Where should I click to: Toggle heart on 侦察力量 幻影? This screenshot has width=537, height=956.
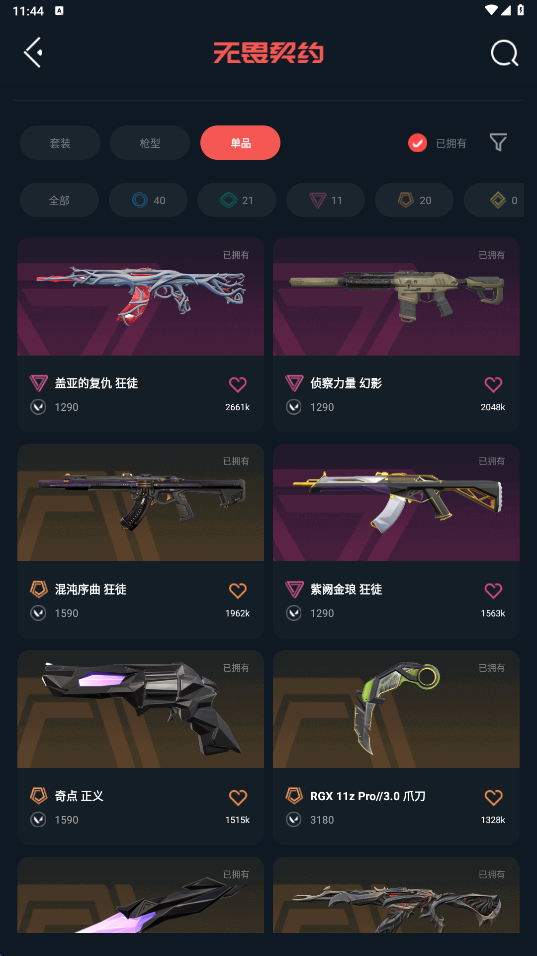pyautogui.click(x=493, y=384)
